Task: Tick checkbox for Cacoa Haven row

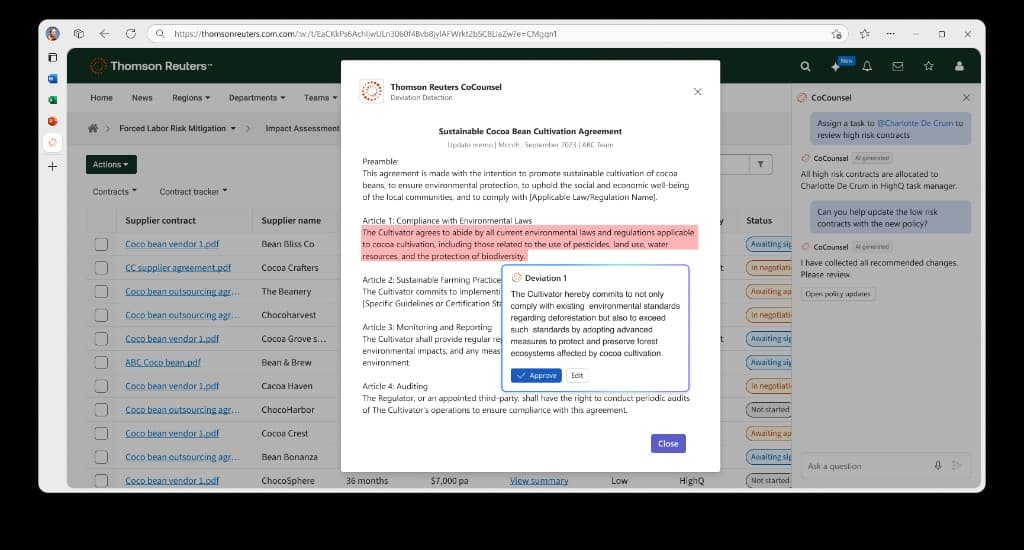Action: [101, 386]
